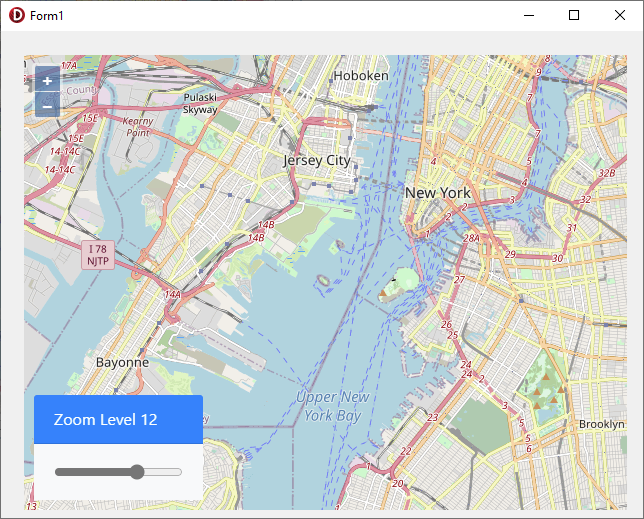This screenshot has width=644, height=519.
Task: Click the right unfilled part of zoom slider track
Action: point(163,472)
